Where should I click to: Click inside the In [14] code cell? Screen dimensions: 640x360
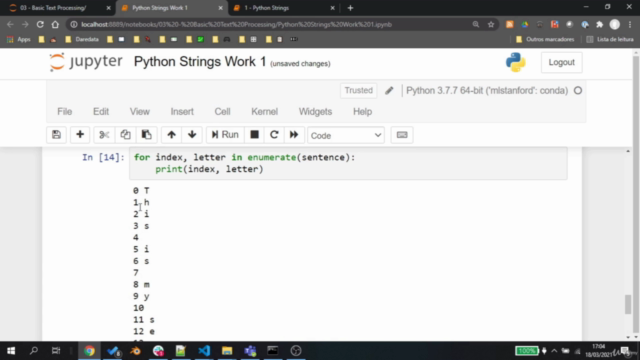[x=348, y=163]
